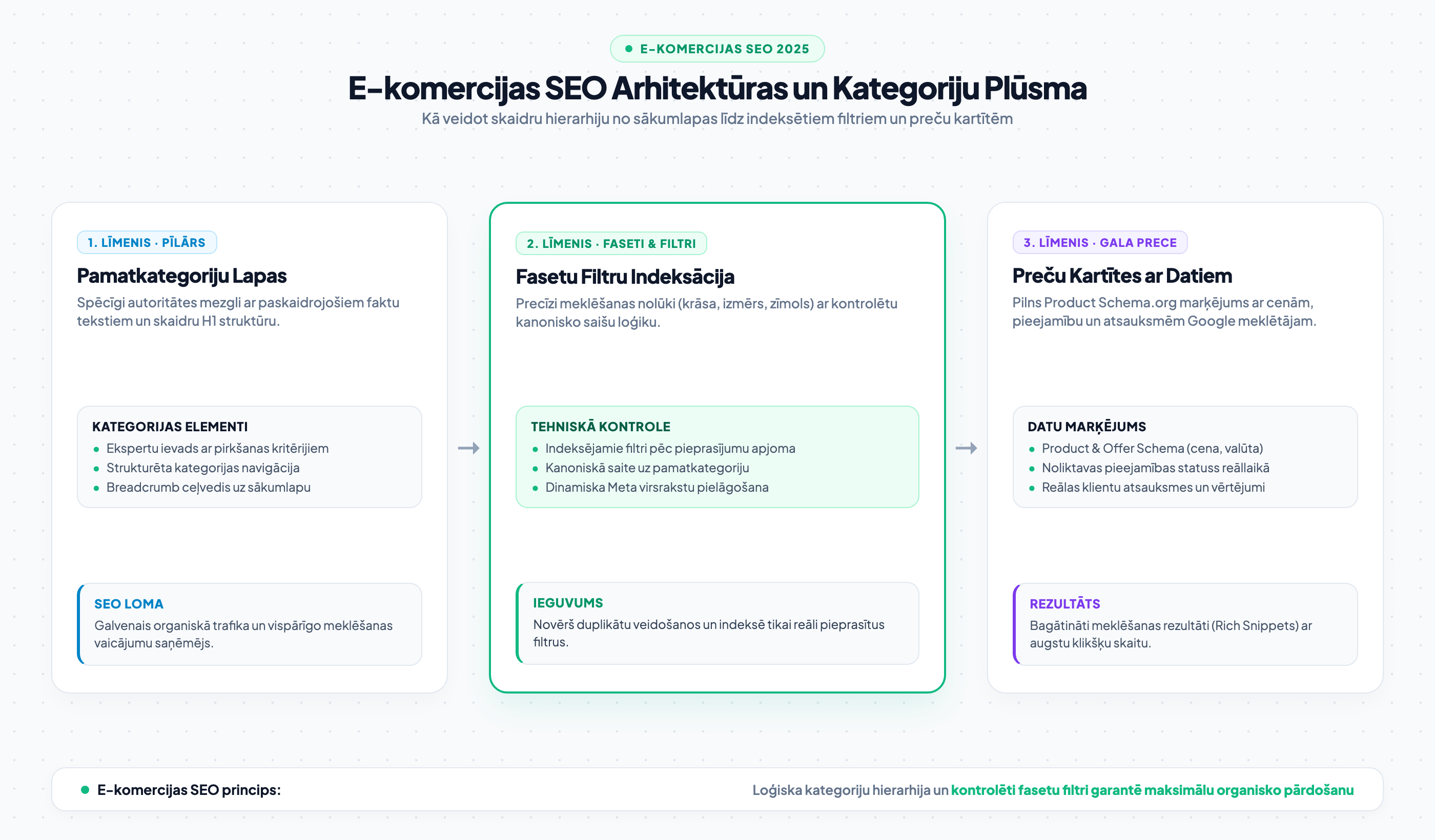Click TEHNISKĀ KONTROLE label
This screenshot has width=1435, height=840.
tap(601, 427)
